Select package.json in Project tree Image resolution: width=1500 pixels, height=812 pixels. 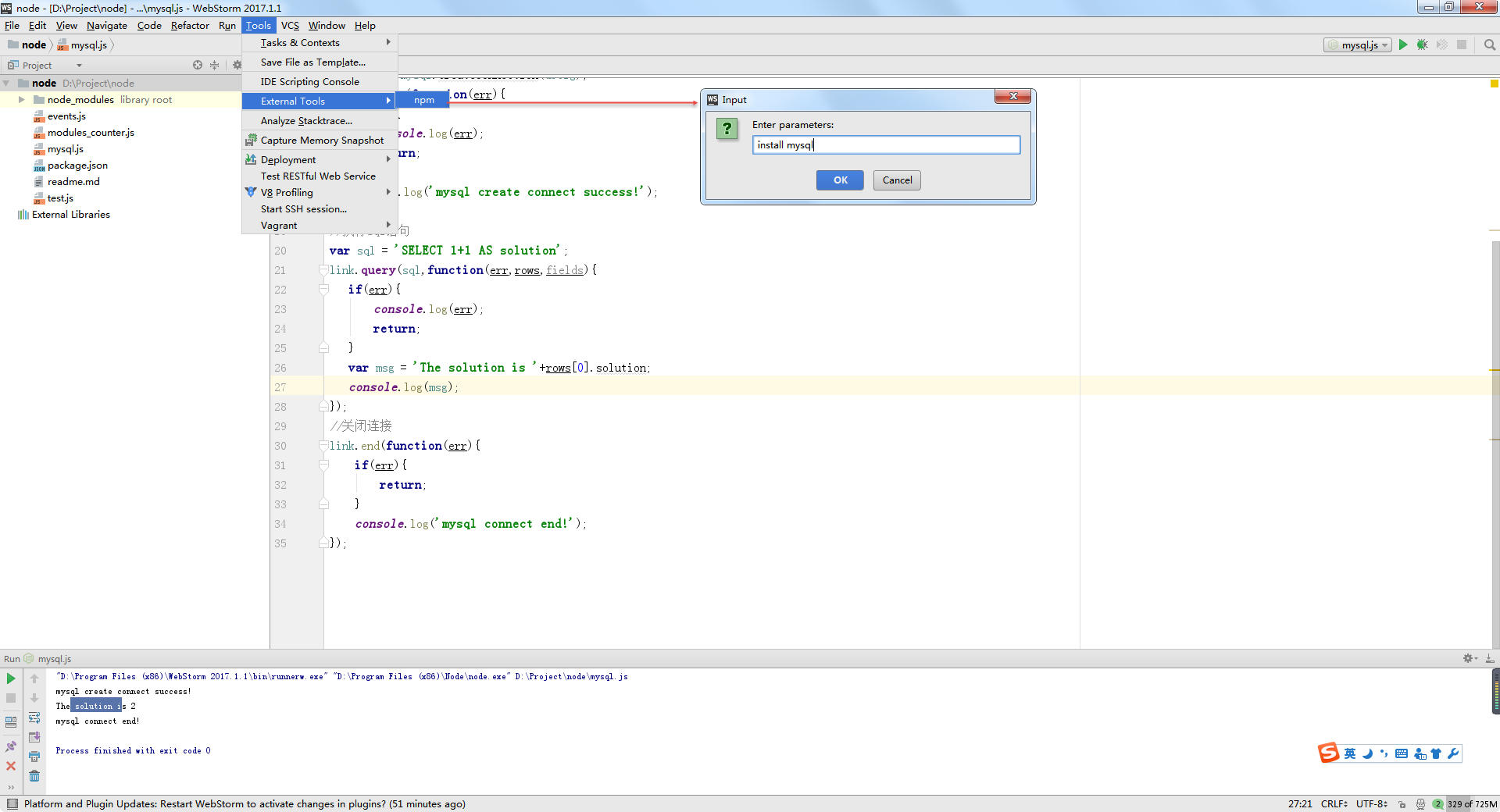77,166
